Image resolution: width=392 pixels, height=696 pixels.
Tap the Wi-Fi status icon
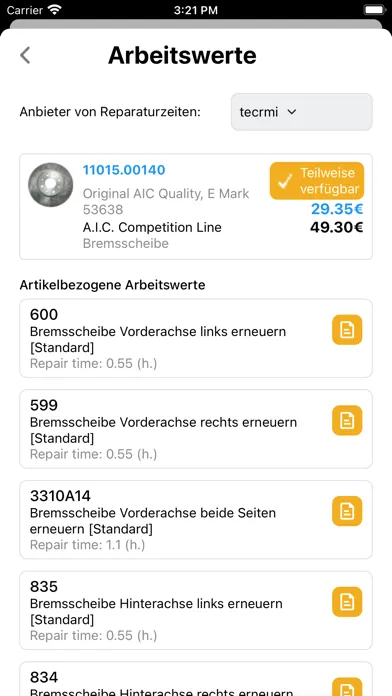pyautogui.click(x=55, y=10)
